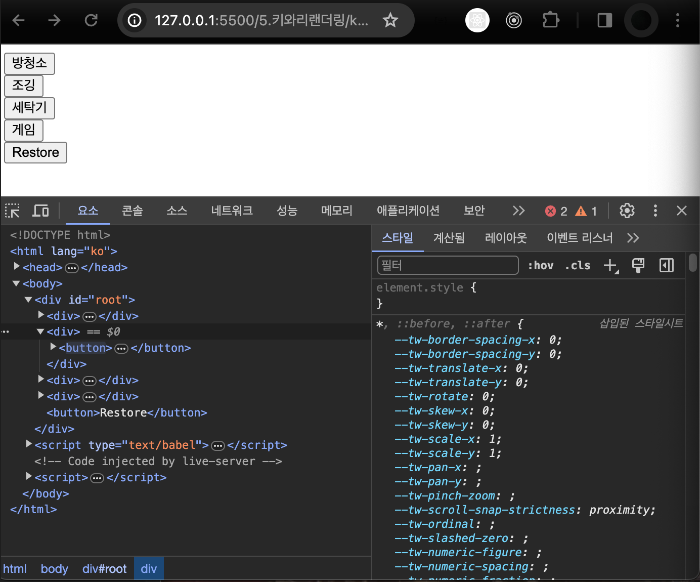Expand the fourth child div under root
Image resolution: width=700 pixels, height=582 pixels.
point(41,395)
